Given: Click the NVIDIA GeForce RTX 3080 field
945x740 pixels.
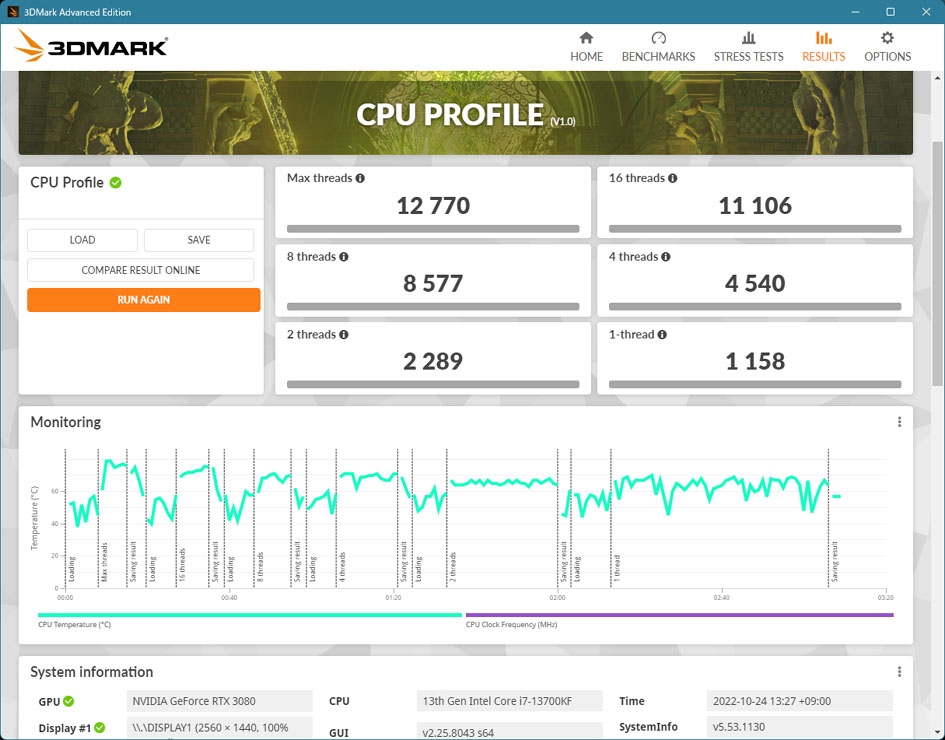Looking at the screenshot, I should [x=219, y=701].
